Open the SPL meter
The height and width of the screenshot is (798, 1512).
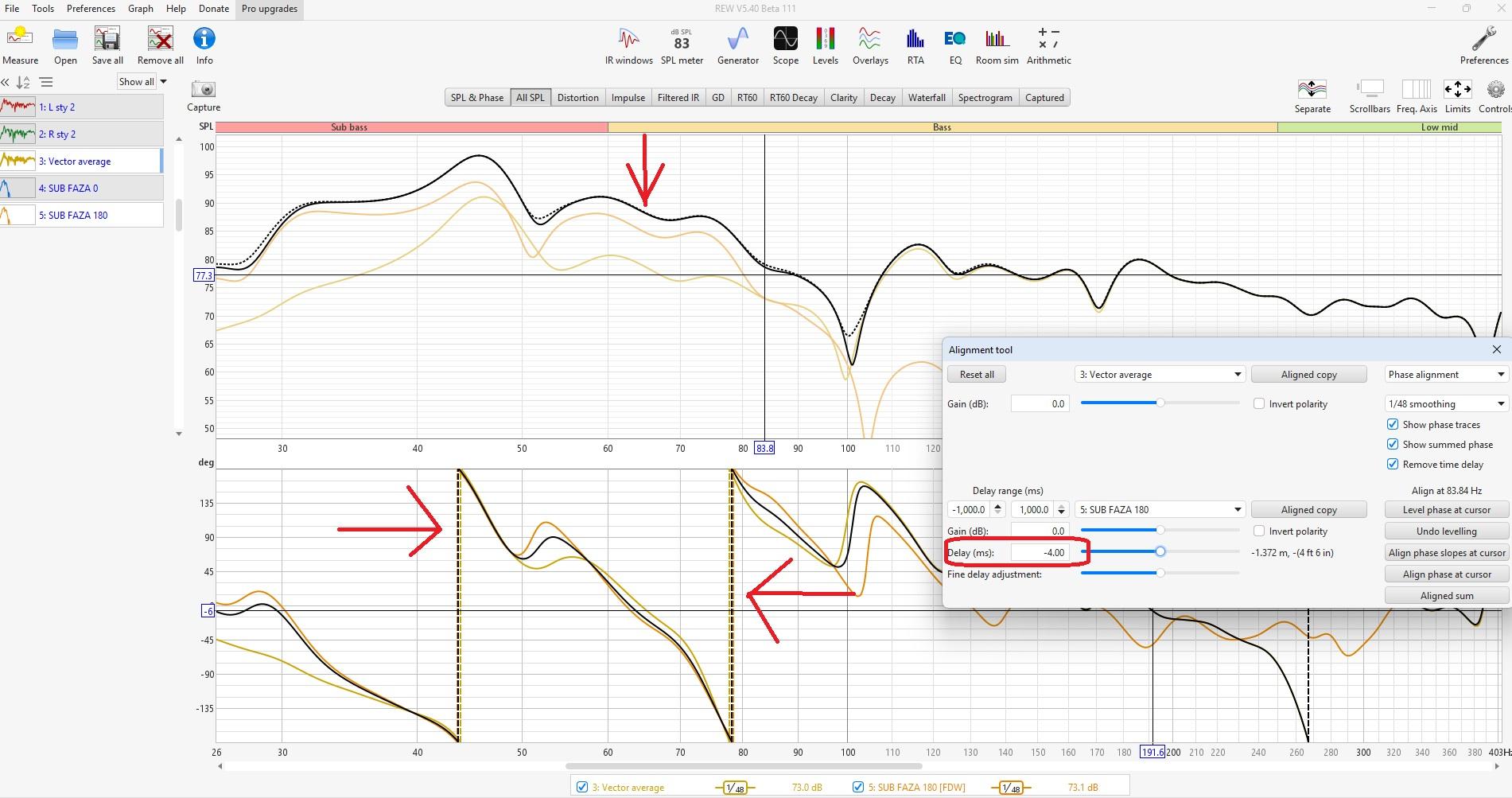tap(682, 45)
